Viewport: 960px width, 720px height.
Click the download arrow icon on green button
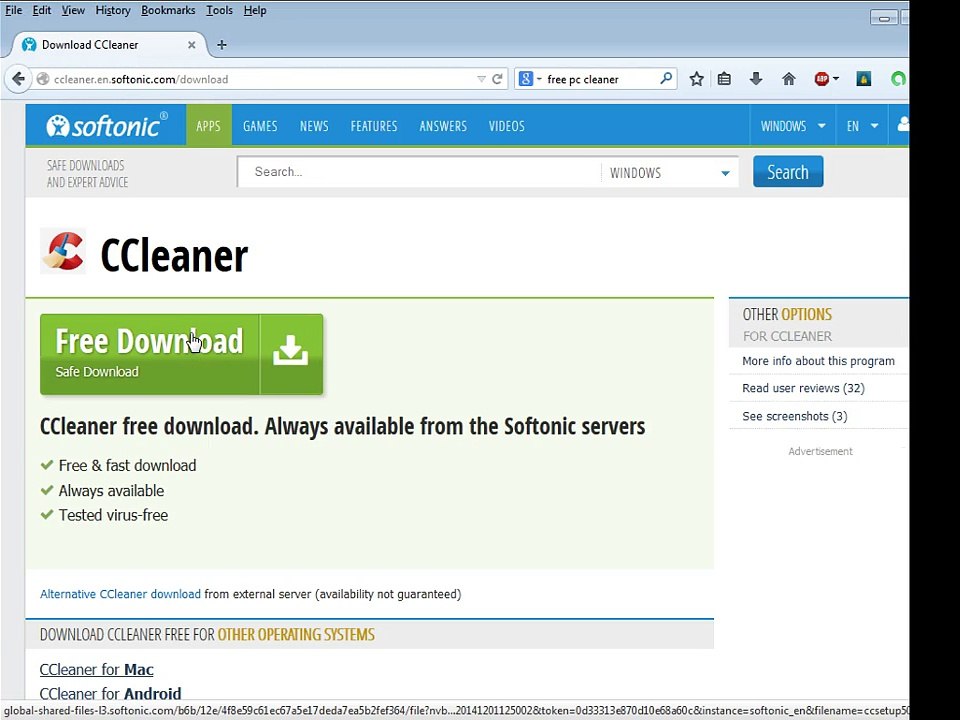tap(290, 350)
